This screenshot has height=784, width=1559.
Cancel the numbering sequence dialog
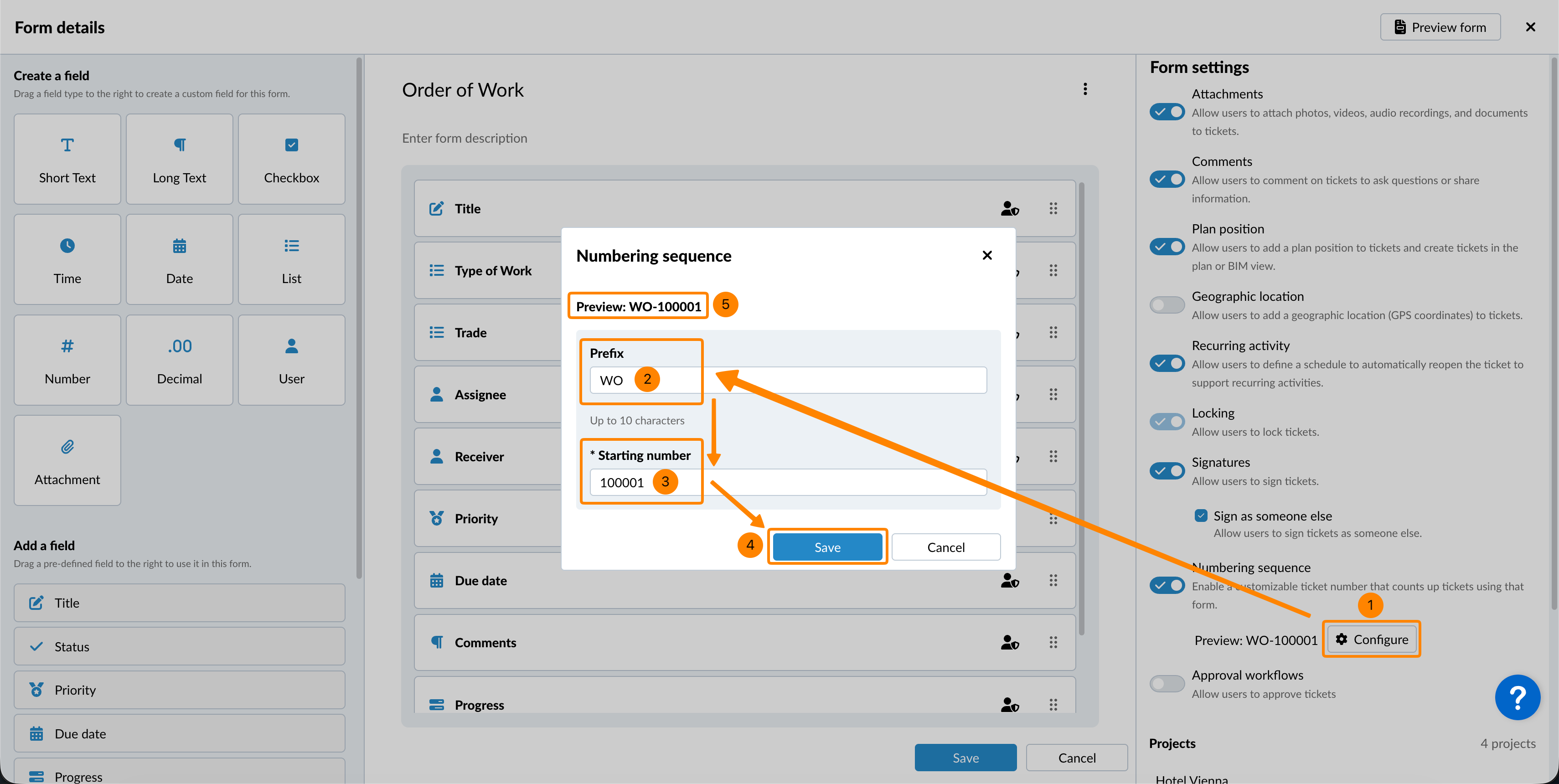(945, 547)
